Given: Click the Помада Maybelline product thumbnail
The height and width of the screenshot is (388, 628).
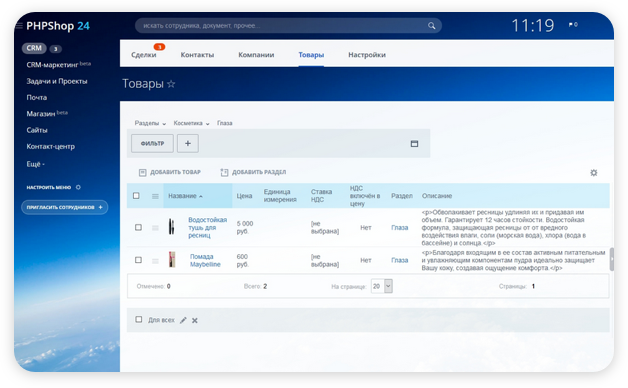Looking at the screenshot, I should [172, 259].
